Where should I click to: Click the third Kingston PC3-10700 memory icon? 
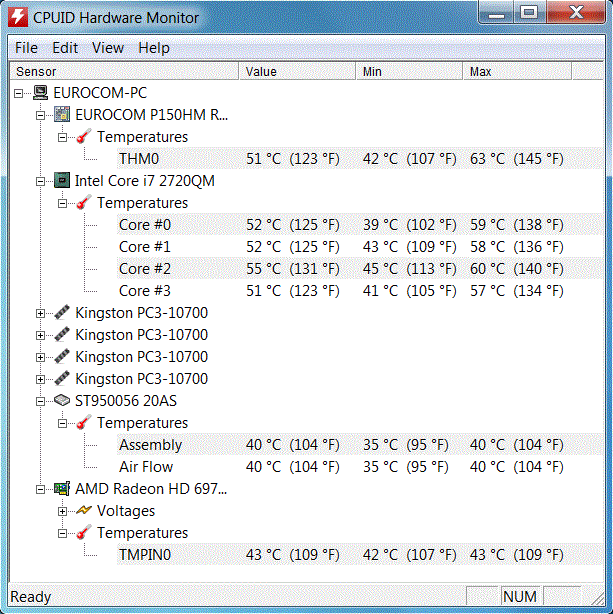(x=62, y=357)
